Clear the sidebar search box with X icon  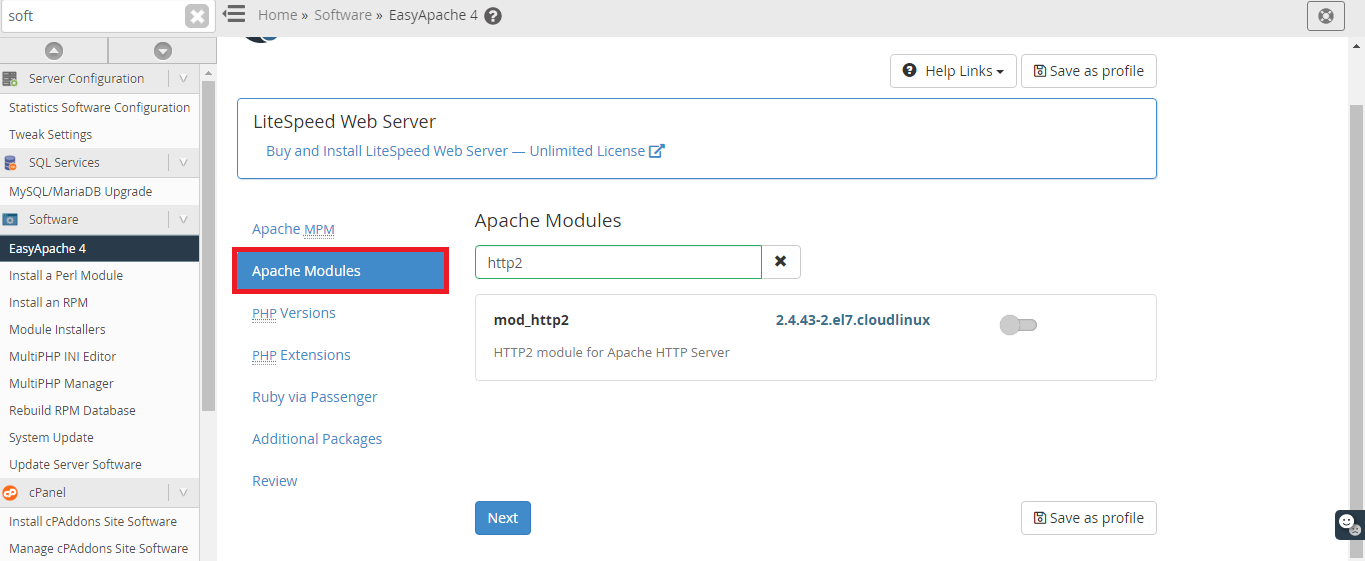click(x=197, y=16)
